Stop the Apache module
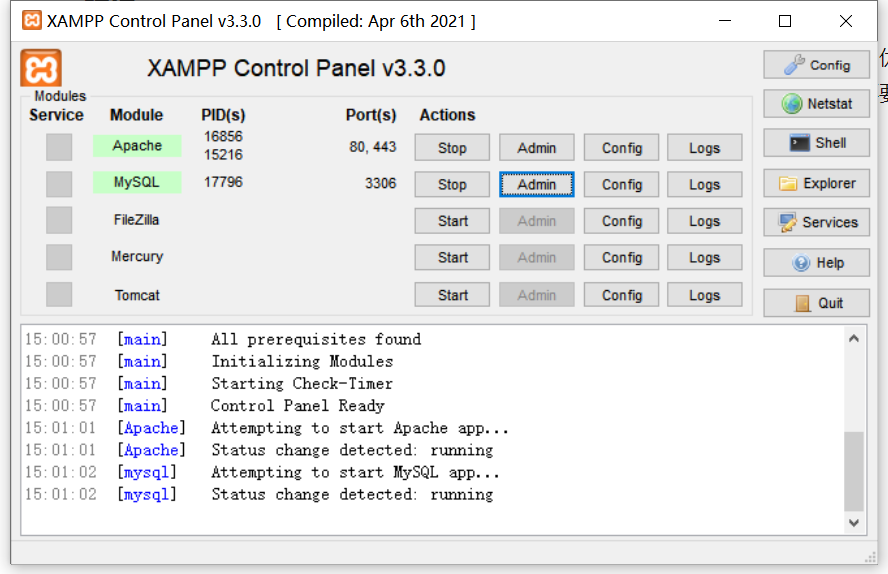The image size is (888, 574). pos(452,148)
